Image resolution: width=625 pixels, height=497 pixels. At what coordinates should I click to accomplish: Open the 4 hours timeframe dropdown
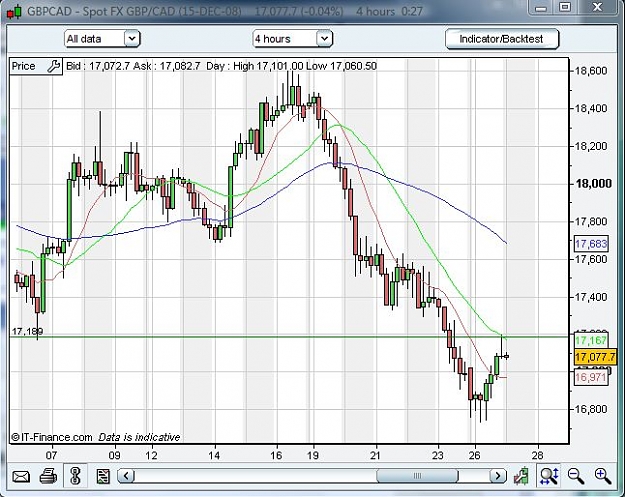[292, 39]
